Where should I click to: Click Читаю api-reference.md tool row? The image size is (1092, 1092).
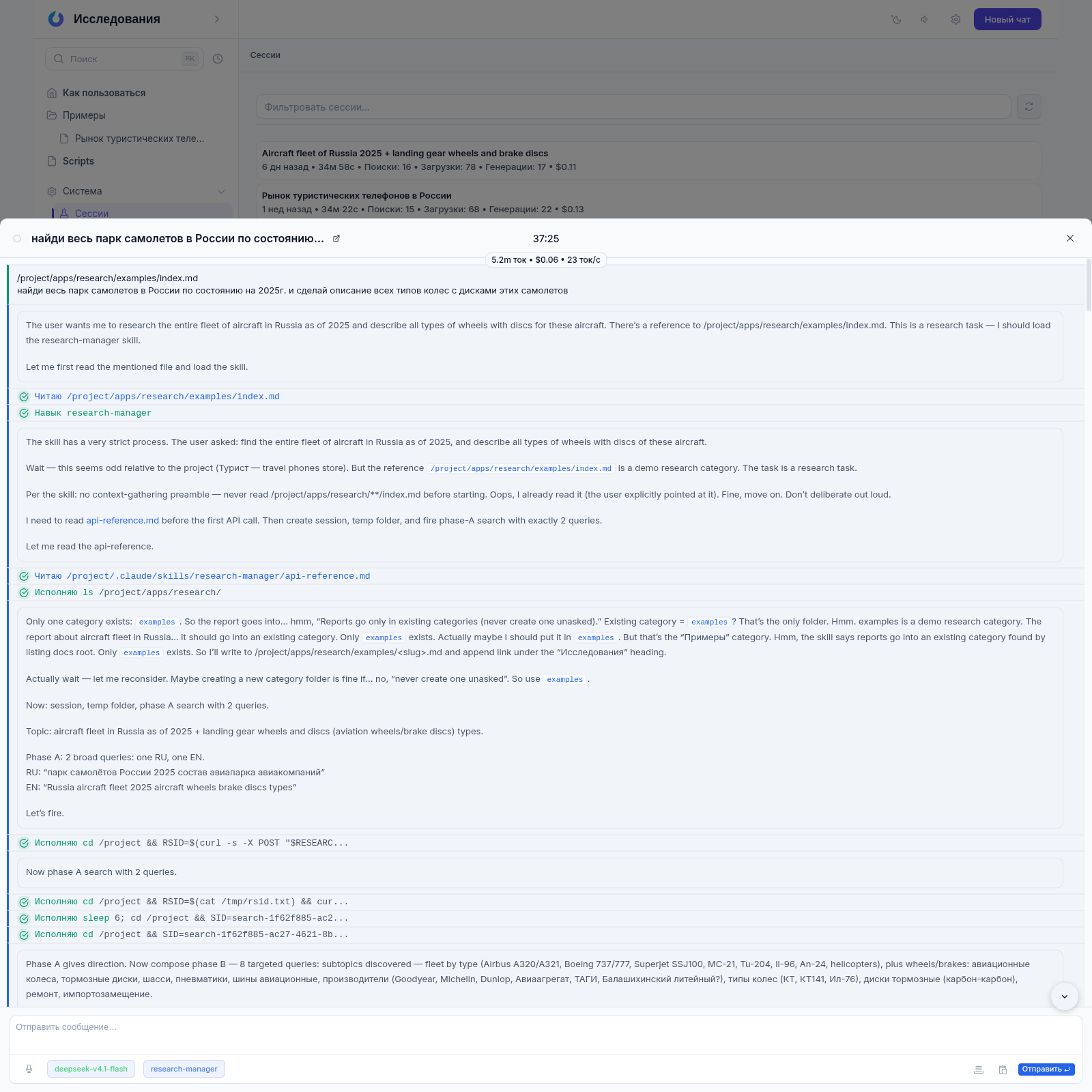pyautogui.click(x=546, y=576)
